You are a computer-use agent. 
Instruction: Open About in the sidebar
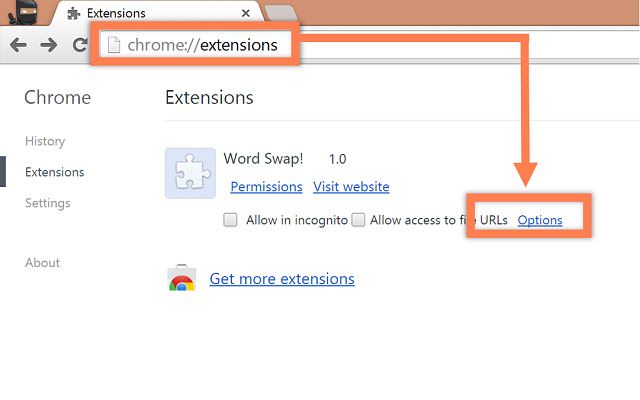click(42, 262)
